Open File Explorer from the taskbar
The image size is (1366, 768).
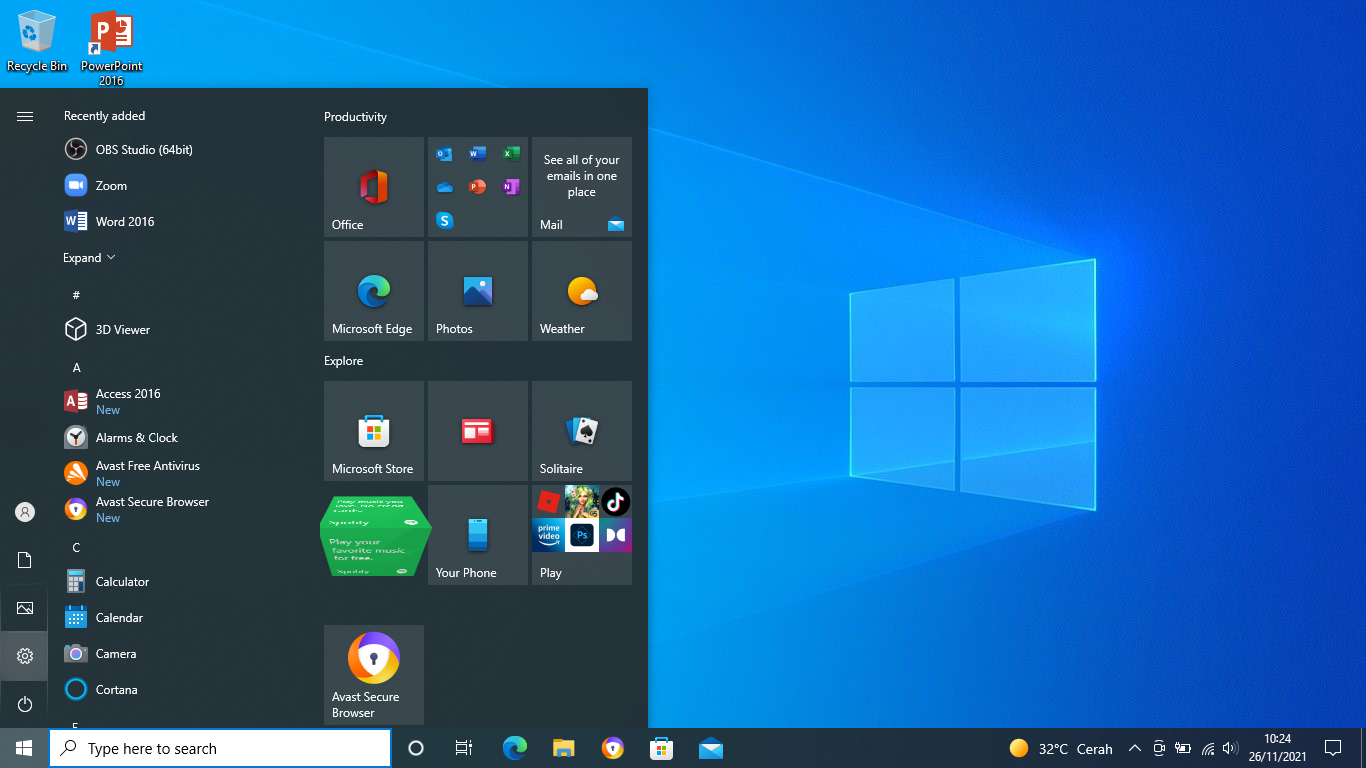(564, 748)
